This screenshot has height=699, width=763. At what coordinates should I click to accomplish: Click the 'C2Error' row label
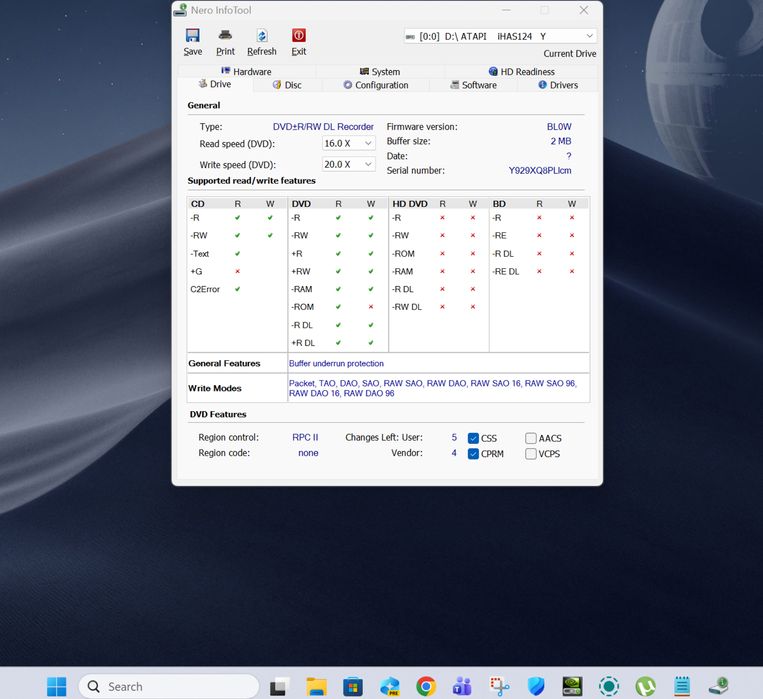click(205, 289)
